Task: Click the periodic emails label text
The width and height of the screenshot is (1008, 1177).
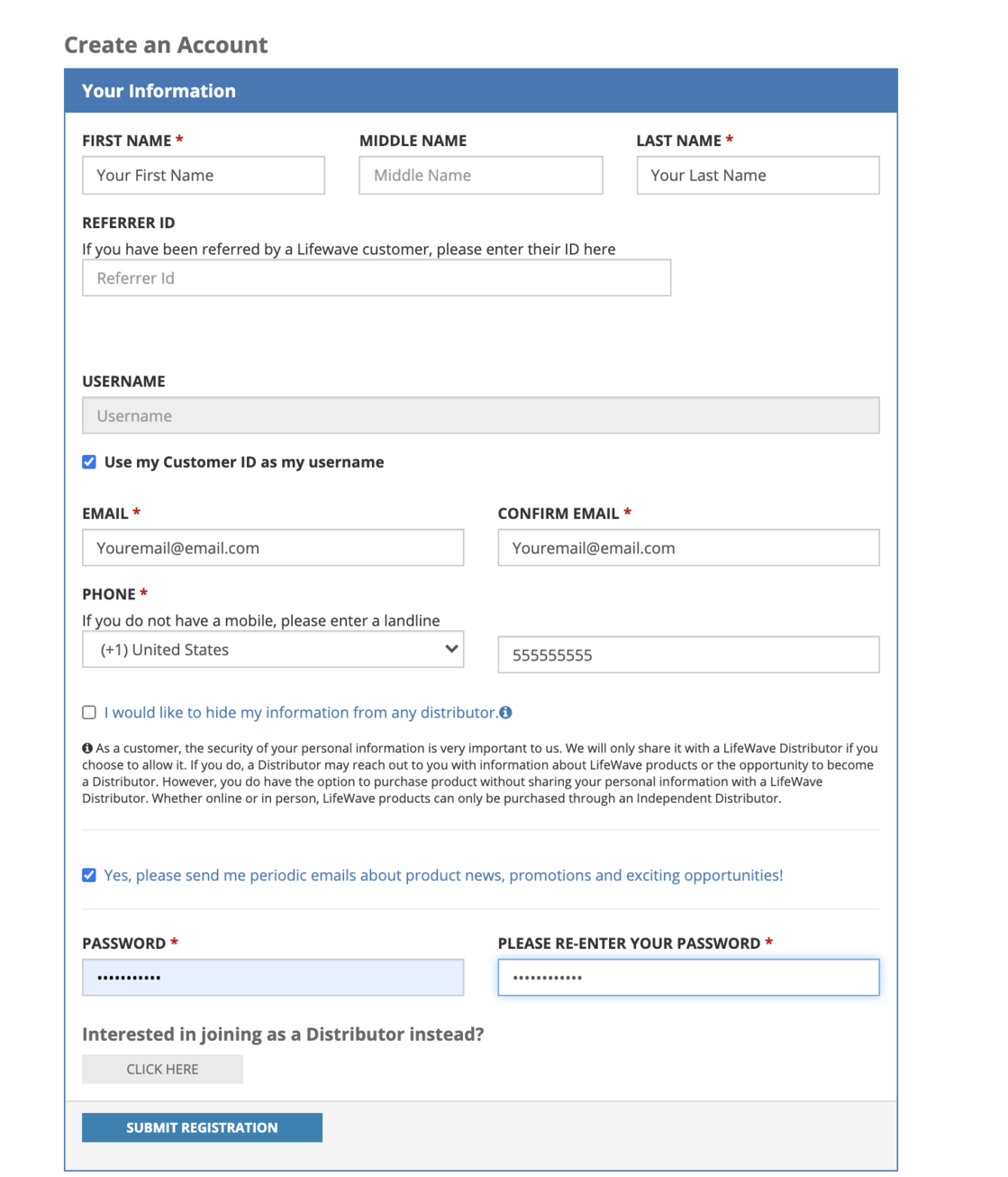Action: coord(443,875)
